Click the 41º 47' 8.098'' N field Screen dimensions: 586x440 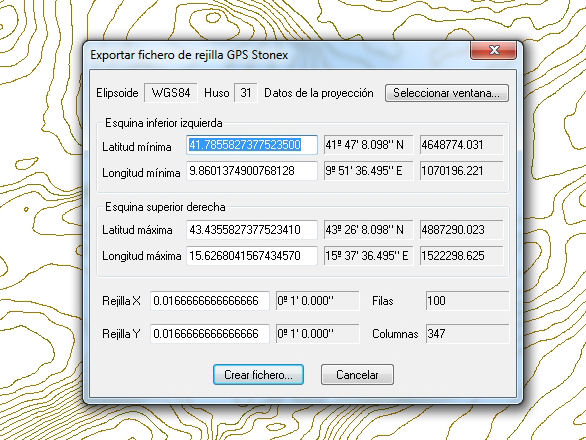coord(368,145)
